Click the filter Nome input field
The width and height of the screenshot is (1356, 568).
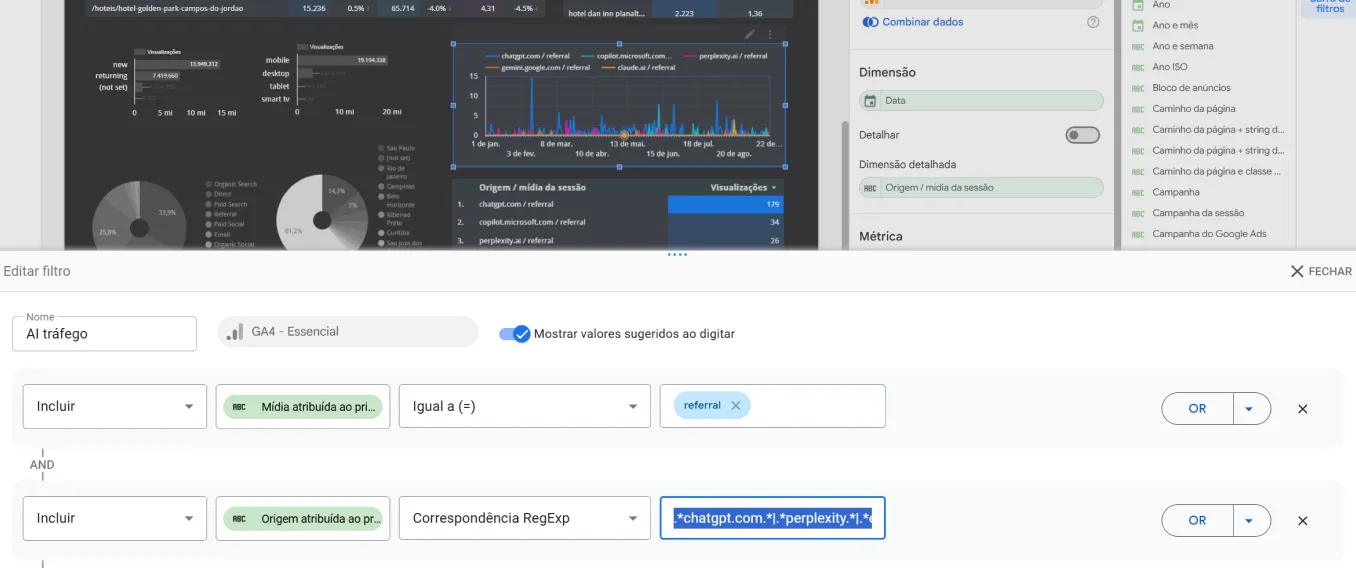pyautogui.click(x=105, y=335)
